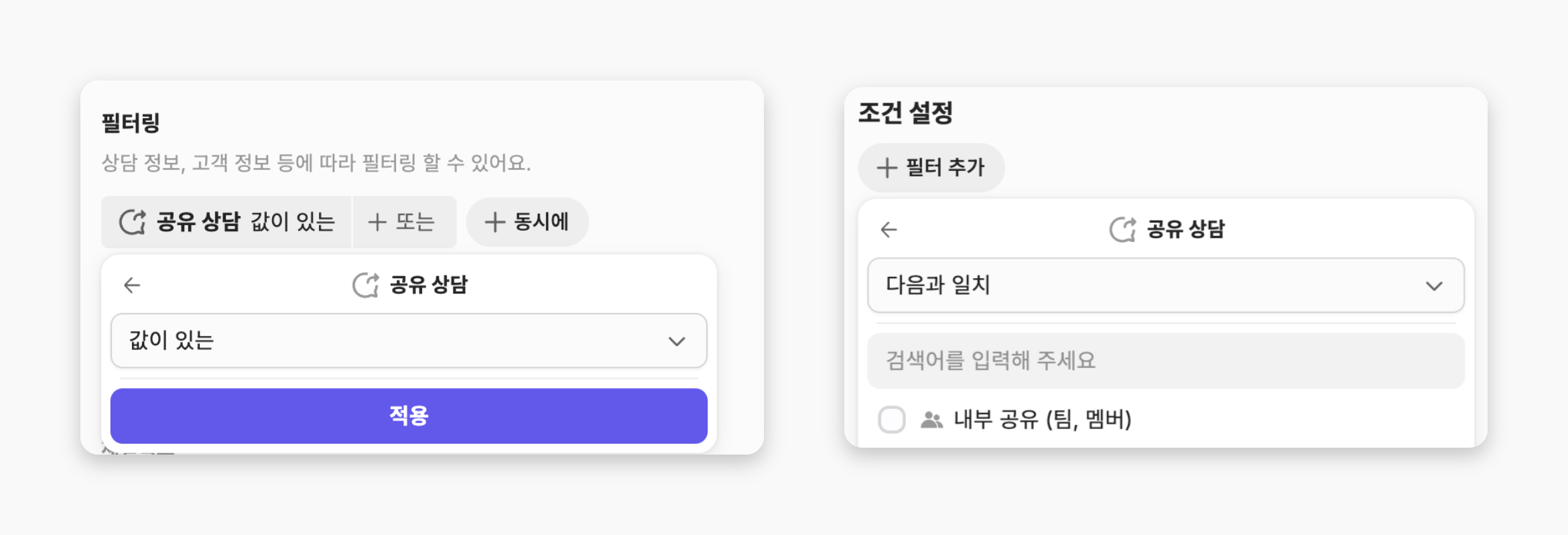Click the people icon next to 내부 공유

(931, 420)
